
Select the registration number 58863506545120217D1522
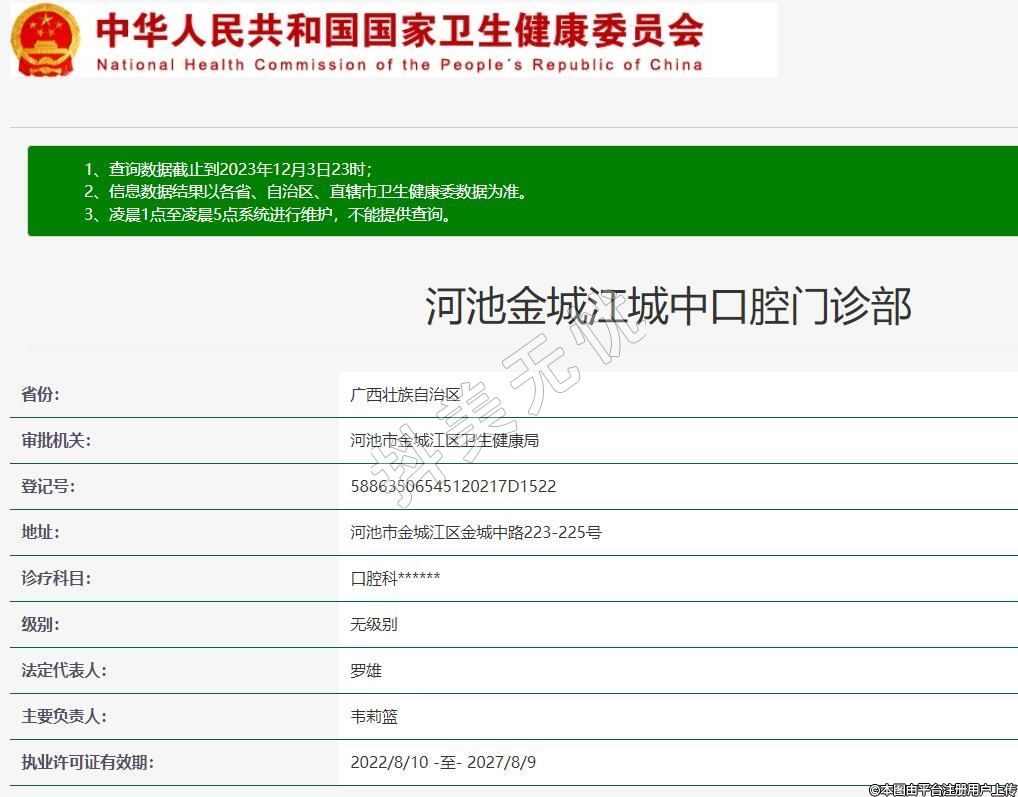453,487
